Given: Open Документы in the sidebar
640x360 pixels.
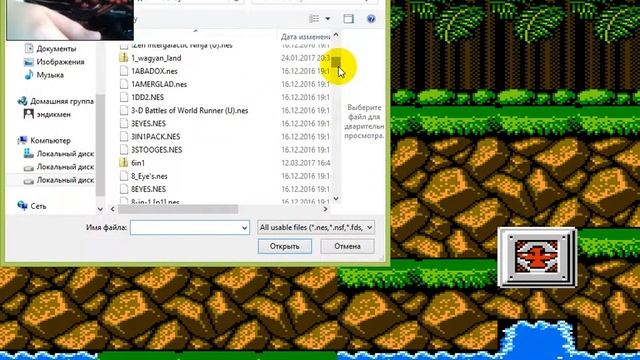Looking at the screenshot, I should coord(56,49).
